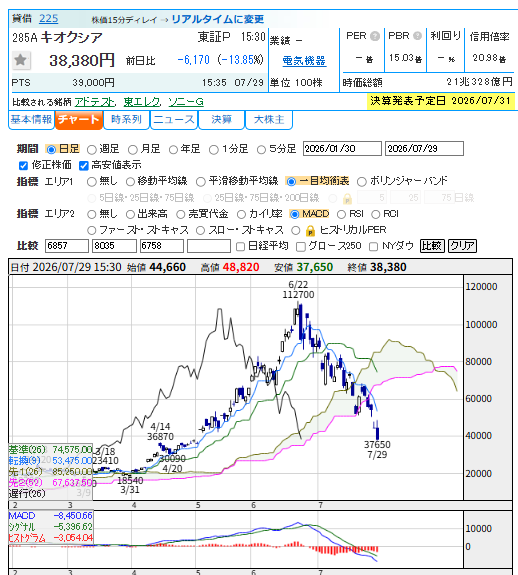Select RCI indicator radio

click(375, 214)
